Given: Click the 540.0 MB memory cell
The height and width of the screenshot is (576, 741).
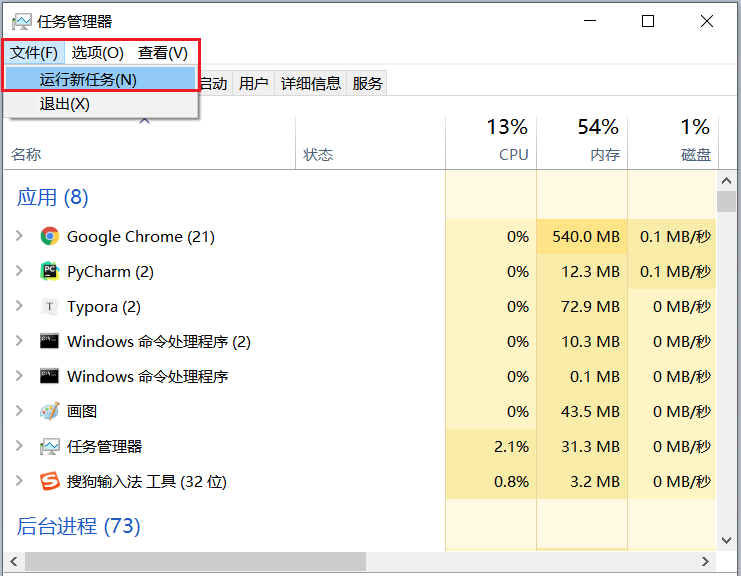Looking at the screenshot, I should (x=582, y=236).
